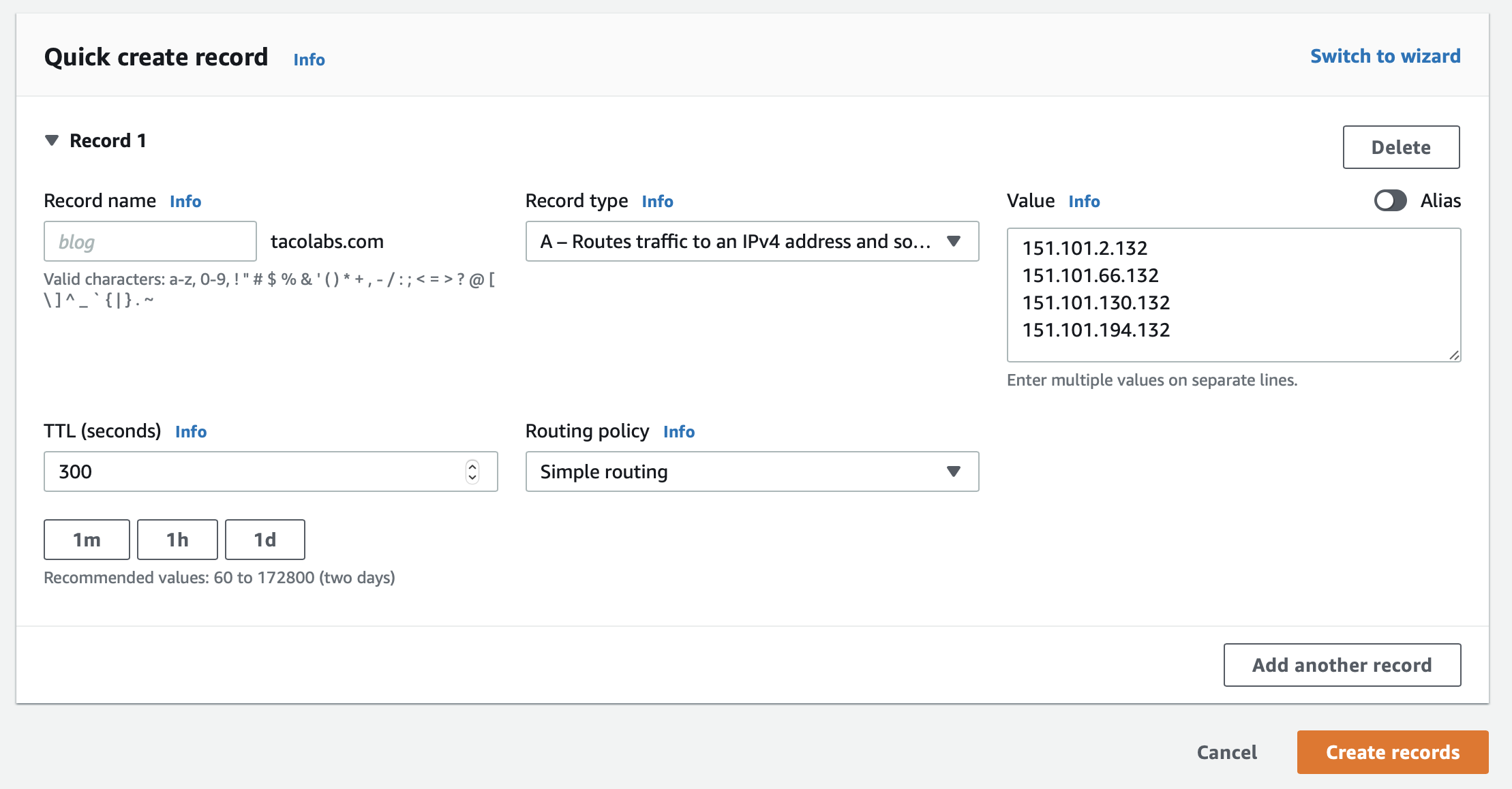Open Info next to TTL seconds

[191, 431]
